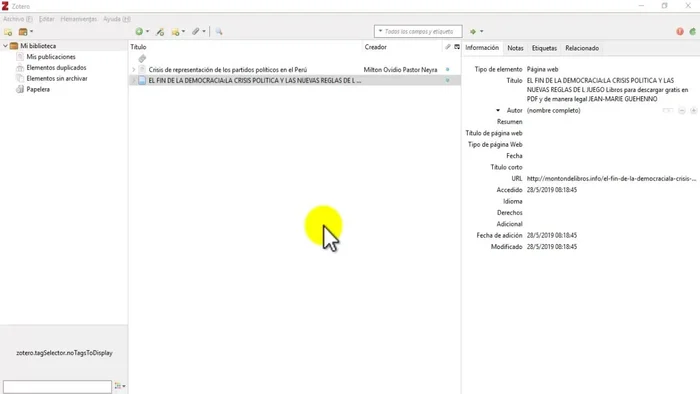Open the tag selector actions menu icon
The image size is (700, 394).
[x=120, y=386]
